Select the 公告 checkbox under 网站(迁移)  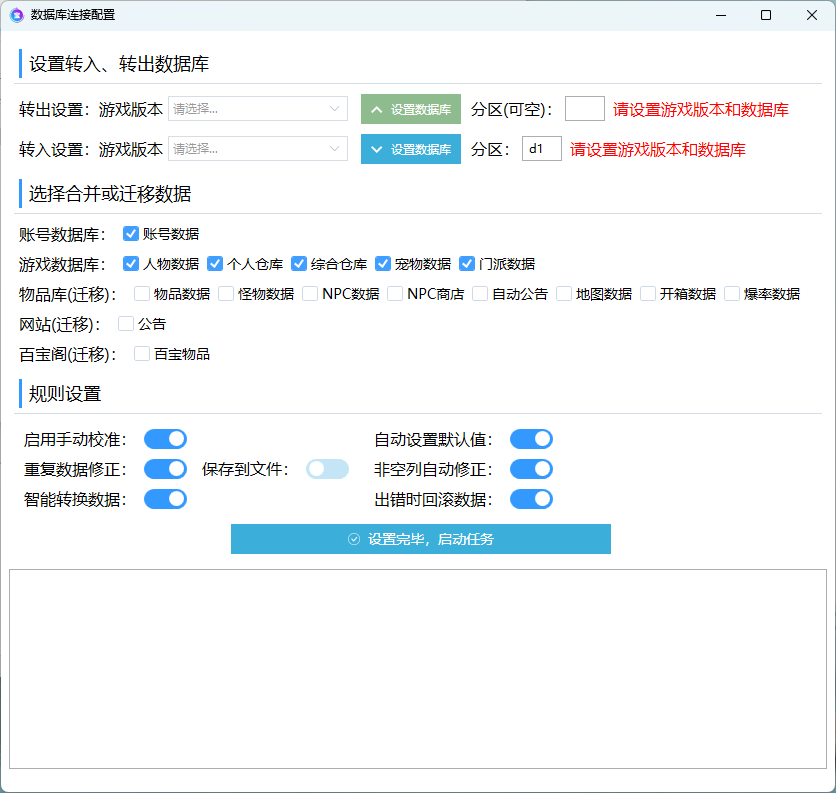click(126, 324)
